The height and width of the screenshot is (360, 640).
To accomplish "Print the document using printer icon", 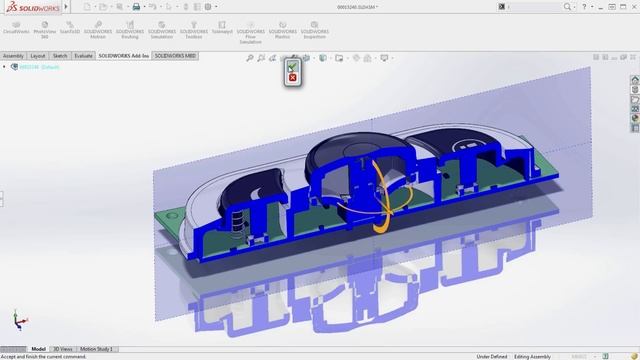I will point(136,7).
